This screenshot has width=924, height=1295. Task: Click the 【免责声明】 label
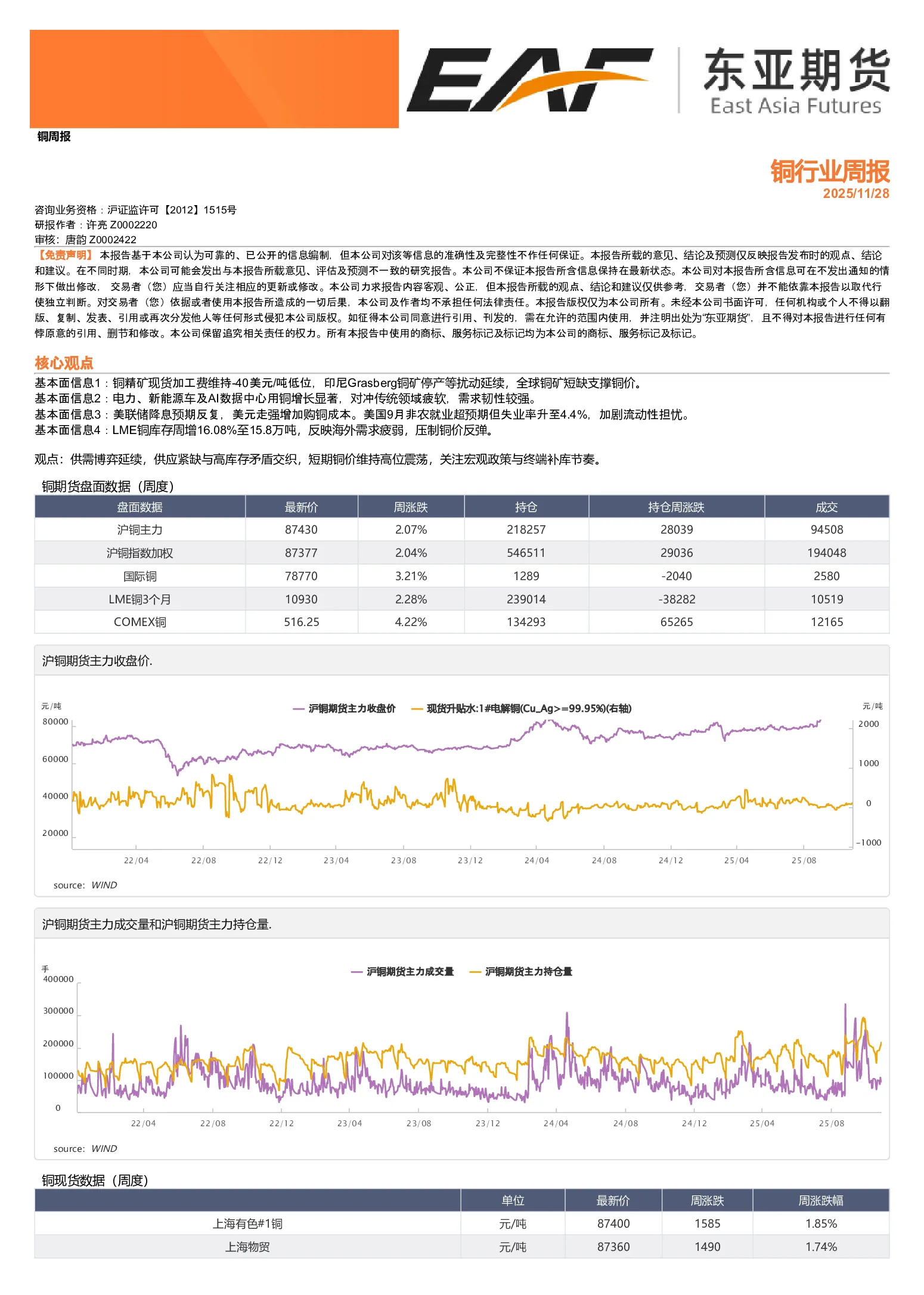coord(65,255)
